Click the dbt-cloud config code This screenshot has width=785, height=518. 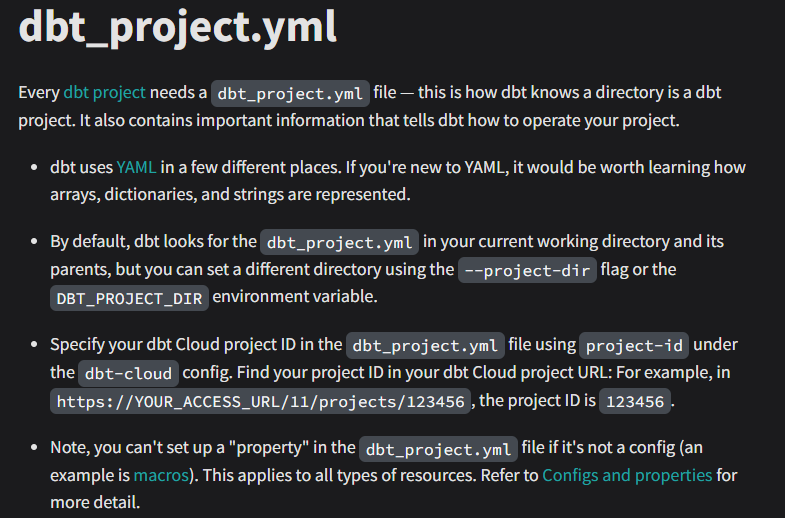(129, 374)
